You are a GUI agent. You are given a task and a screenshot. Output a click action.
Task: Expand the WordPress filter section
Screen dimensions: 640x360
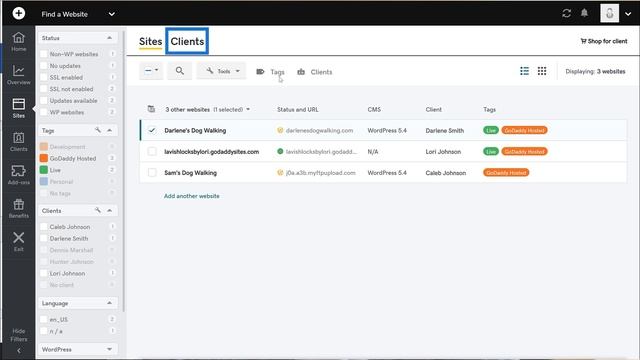point(109,349)
